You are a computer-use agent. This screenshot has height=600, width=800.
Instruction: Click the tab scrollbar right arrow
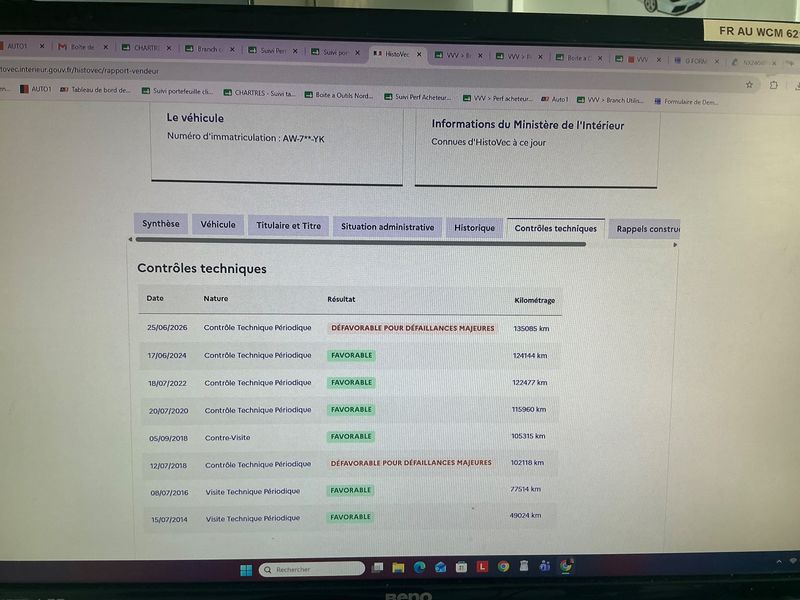click(675, 245)
